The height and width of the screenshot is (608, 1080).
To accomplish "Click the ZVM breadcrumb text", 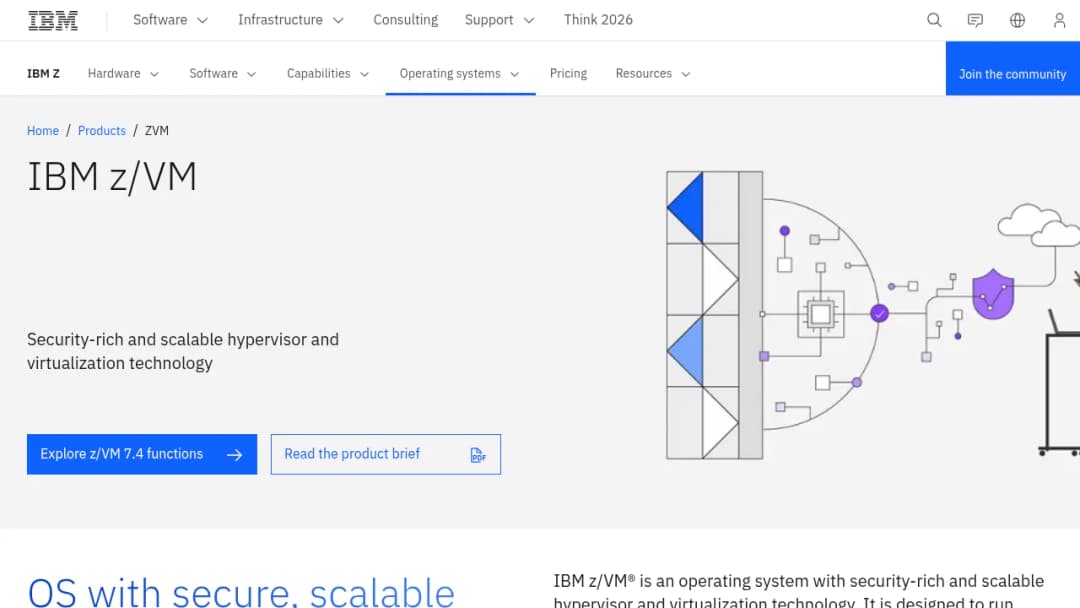I will (157, 131).
